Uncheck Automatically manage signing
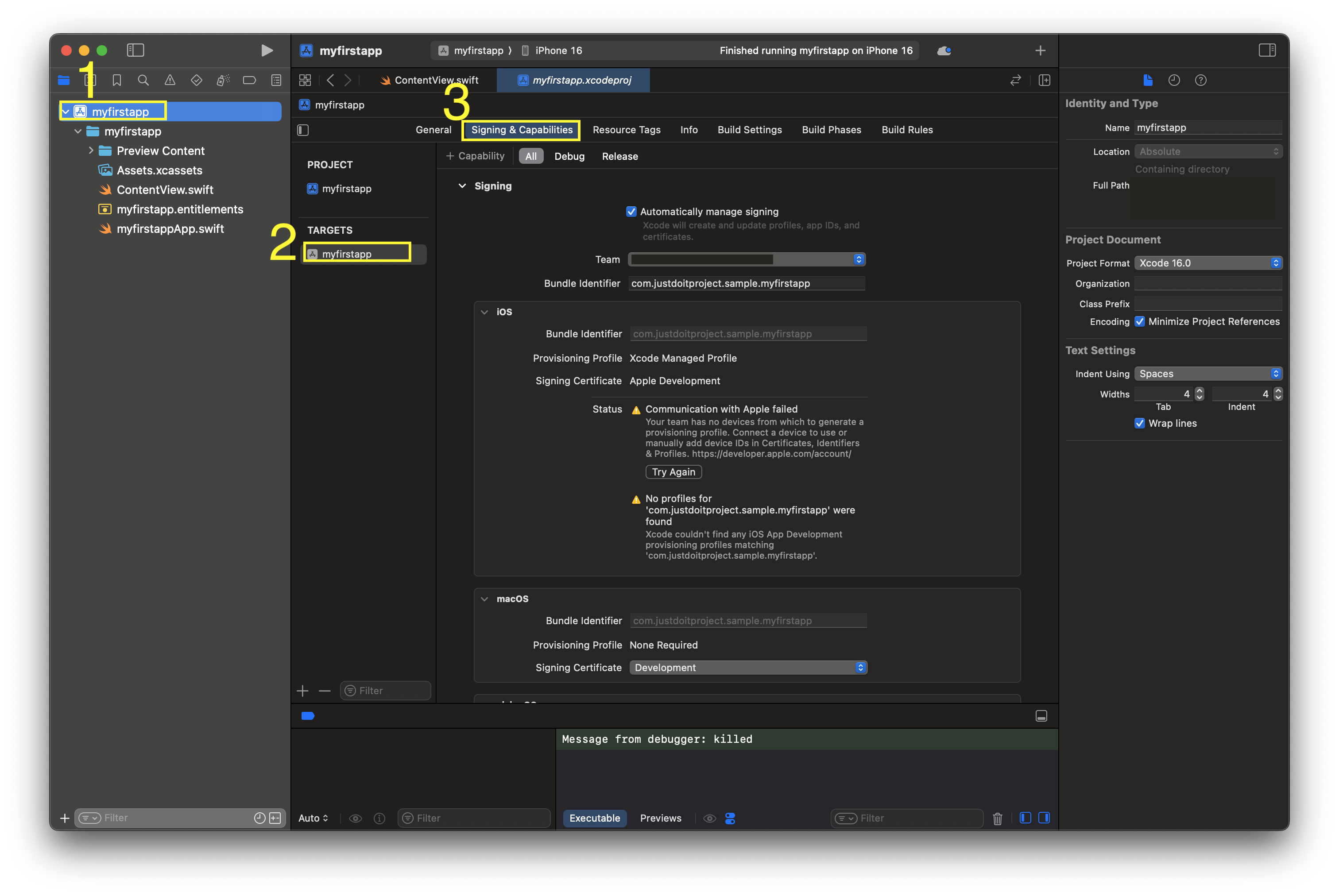Screen dimensions: 1339x896 point(631,212)
